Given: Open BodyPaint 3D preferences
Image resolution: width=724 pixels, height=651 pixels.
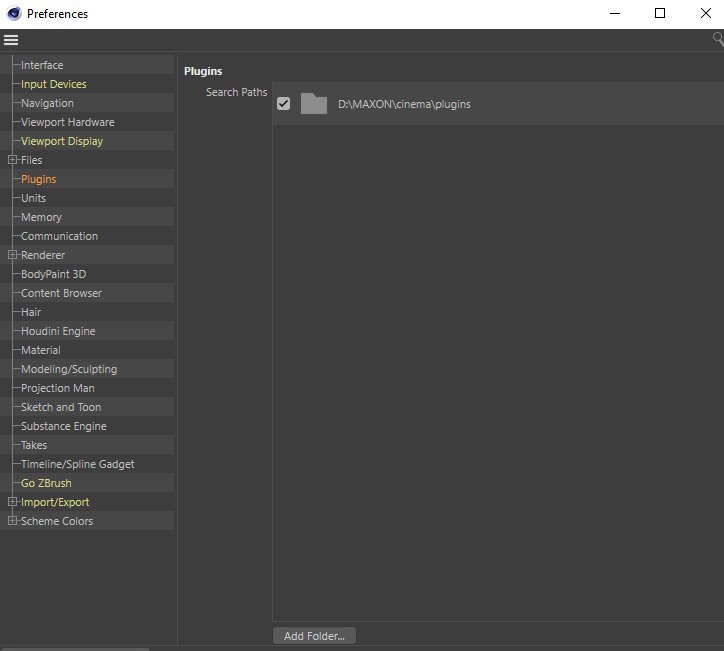Looking at the screenshot, I should click(54, 274).
